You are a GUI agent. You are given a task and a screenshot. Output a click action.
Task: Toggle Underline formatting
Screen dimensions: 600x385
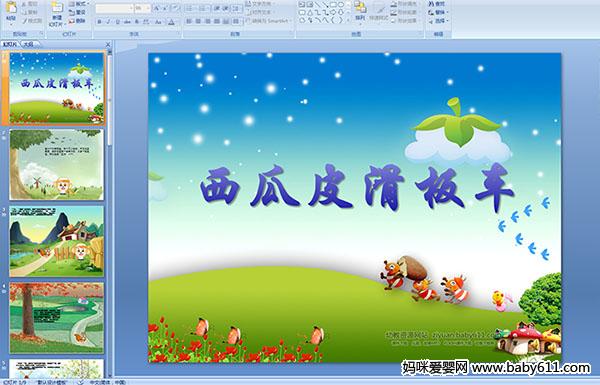pos(117,22)
